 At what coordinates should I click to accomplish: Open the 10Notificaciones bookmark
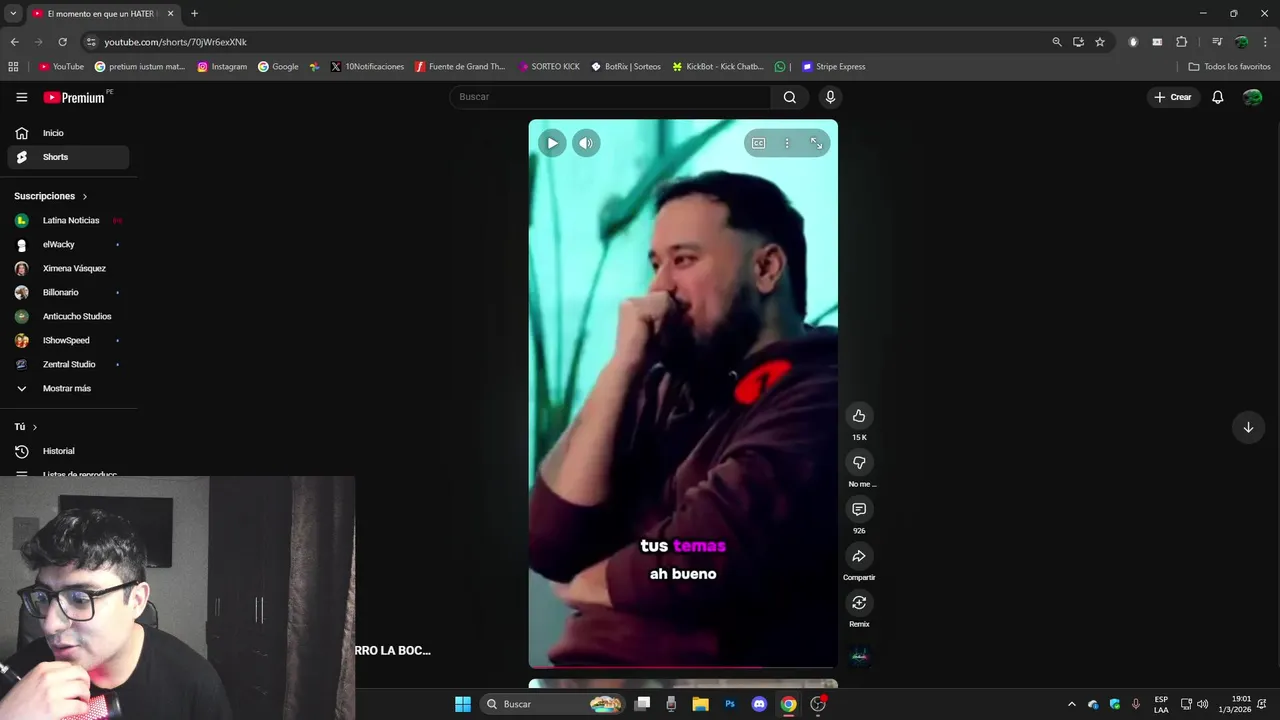click(367, 67)
